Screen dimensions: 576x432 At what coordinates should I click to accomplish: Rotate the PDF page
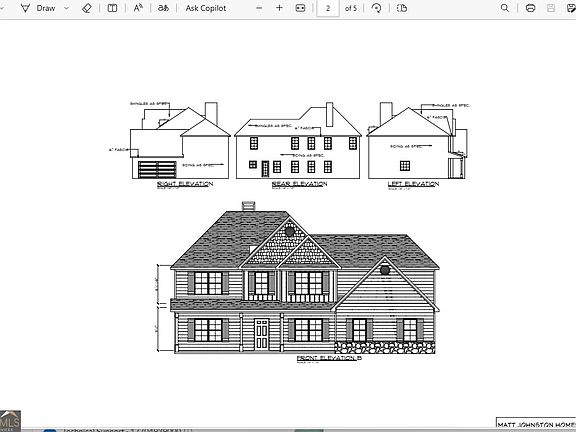pos(376,8)
